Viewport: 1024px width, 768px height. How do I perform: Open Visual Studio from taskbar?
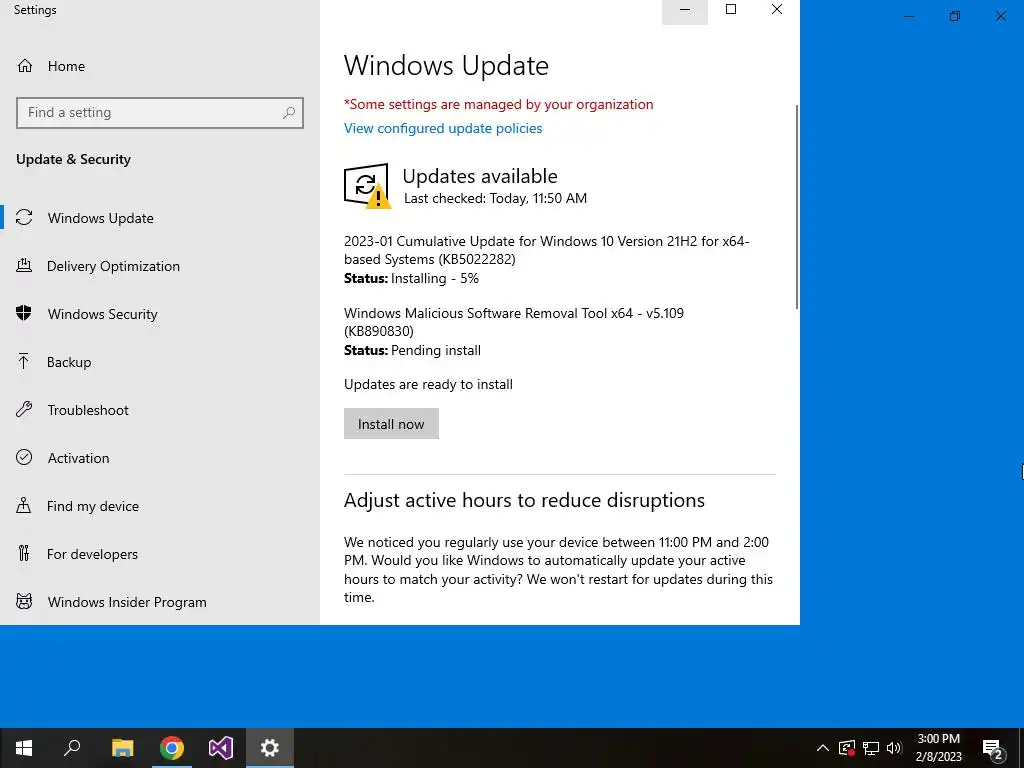pos(221,748)
